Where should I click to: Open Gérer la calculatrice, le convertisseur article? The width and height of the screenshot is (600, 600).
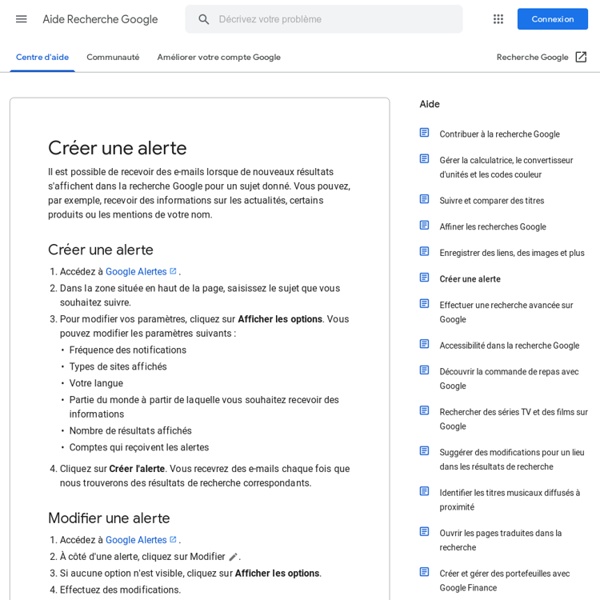click(506, 167)
